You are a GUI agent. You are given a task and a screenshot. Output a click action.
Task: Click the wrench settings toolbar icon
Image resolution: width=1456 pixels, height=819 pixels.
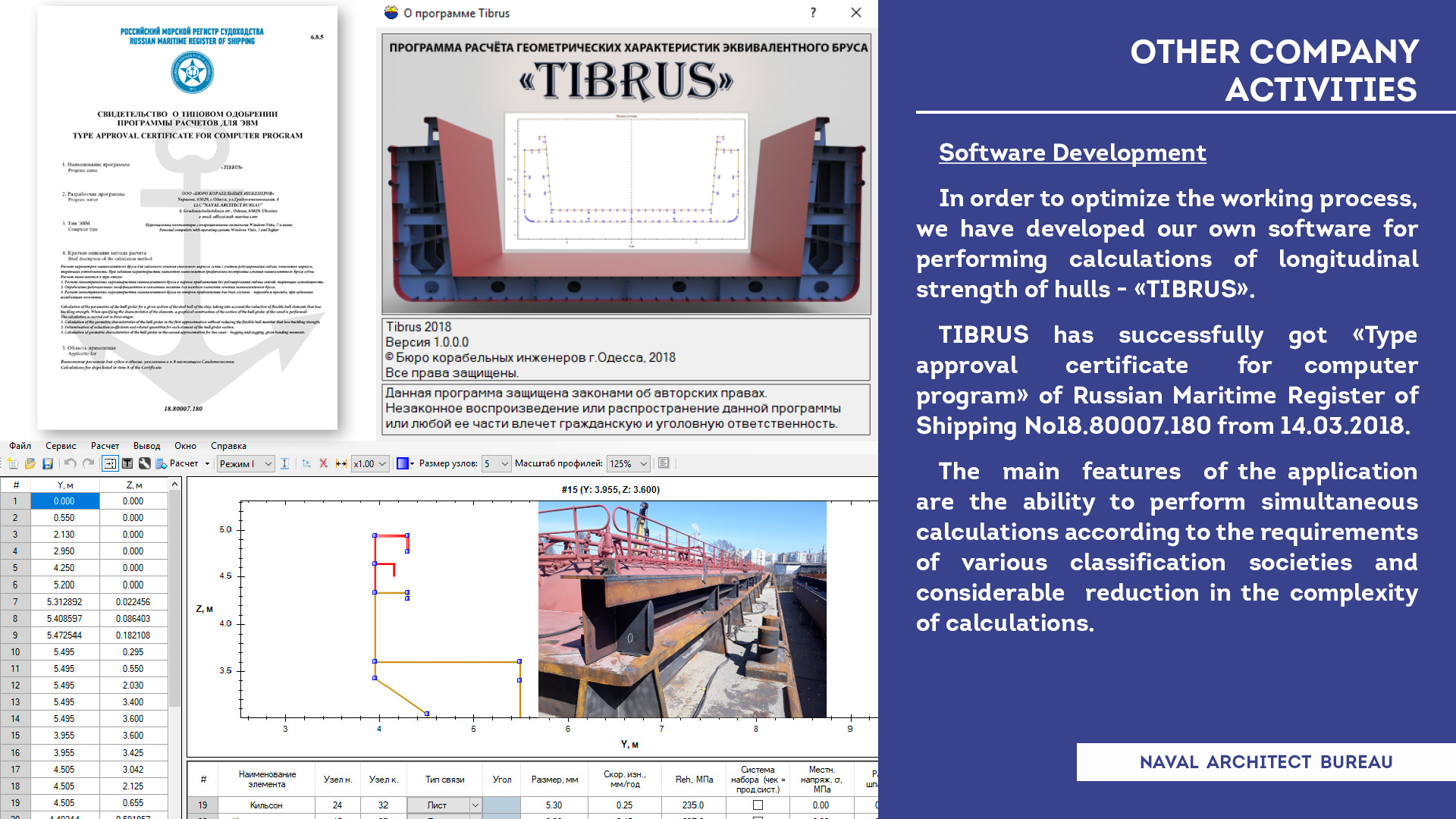144,463
